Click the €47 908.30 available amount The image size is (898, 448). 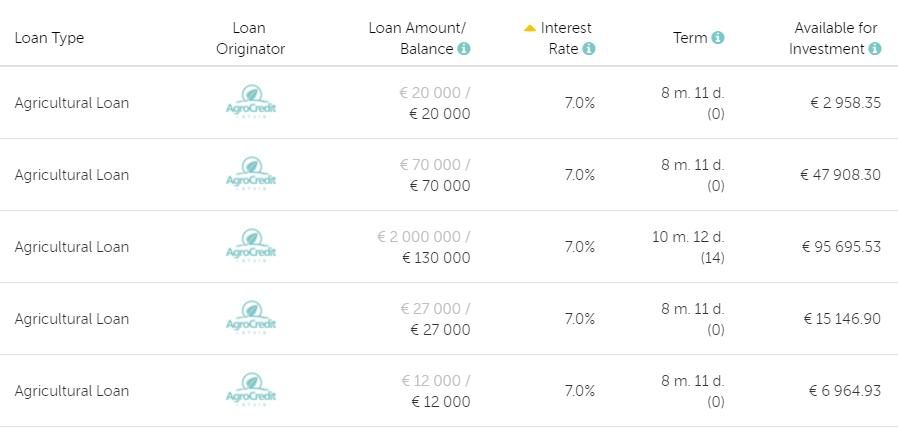coord(840,175)
